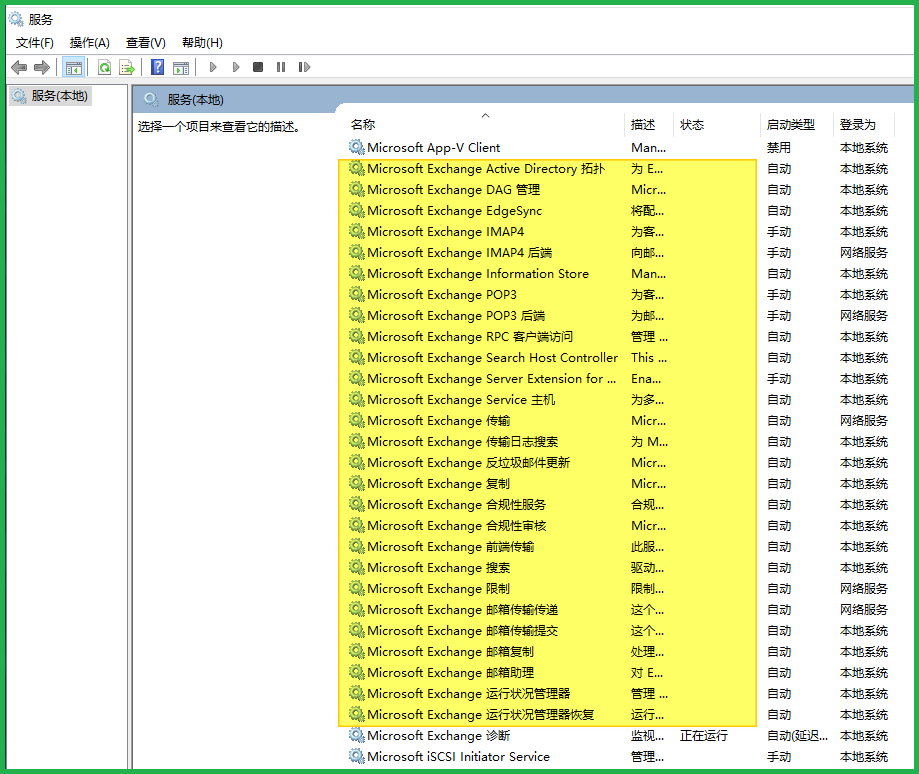Select Microsoft Exchange 邮箱传输传递 service
This screenshot has width=919, height=774.
(x=462, y=609)
